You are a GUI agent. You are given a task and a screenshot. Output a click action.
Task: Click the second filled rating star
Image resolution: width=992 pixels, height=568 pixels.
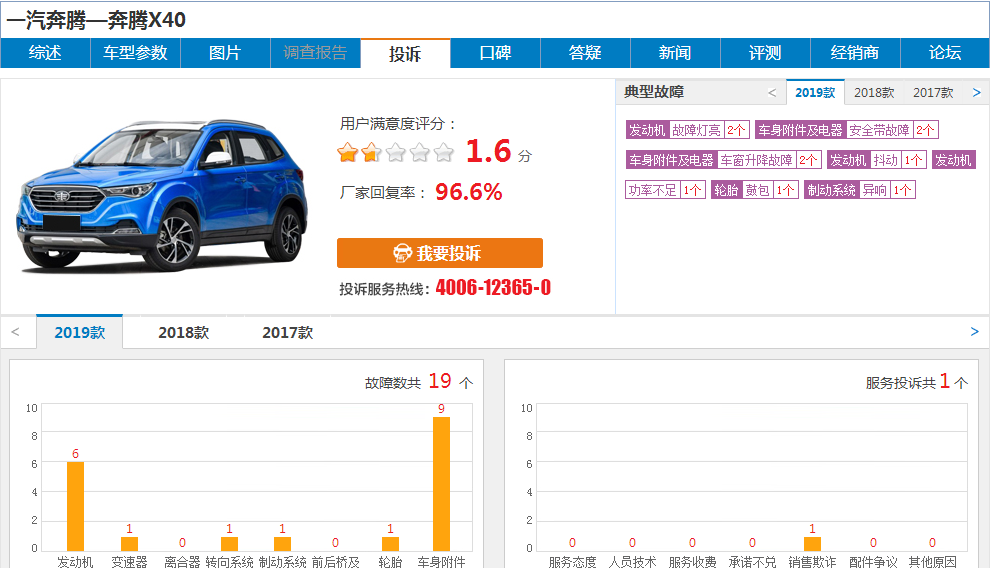[x=371, y=152]
